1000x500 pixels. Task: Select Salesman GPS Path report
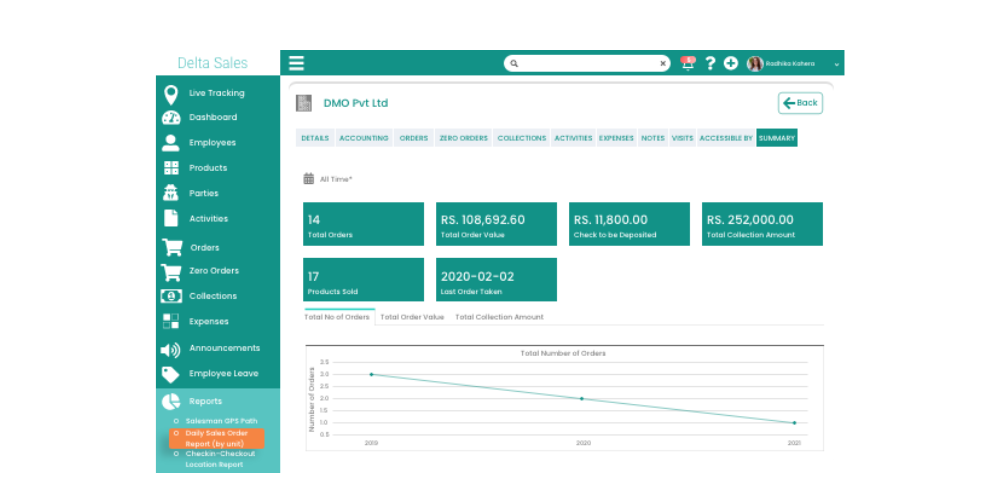(221, 421)
